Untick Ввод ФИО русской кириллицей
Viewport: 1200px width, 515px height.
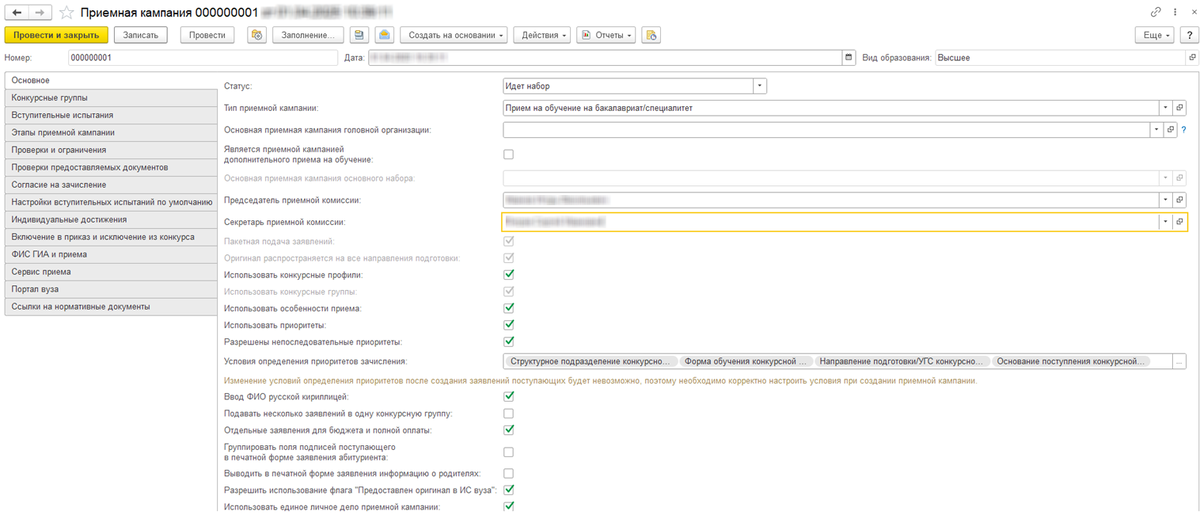click(x=508, y=397)
